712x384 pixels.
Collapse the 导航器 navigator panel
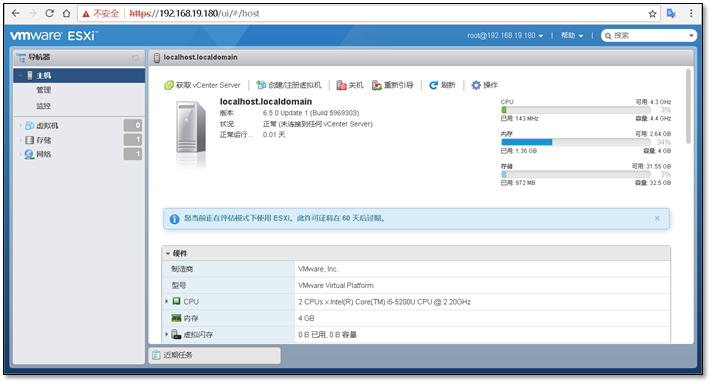(x=135, y=58)
